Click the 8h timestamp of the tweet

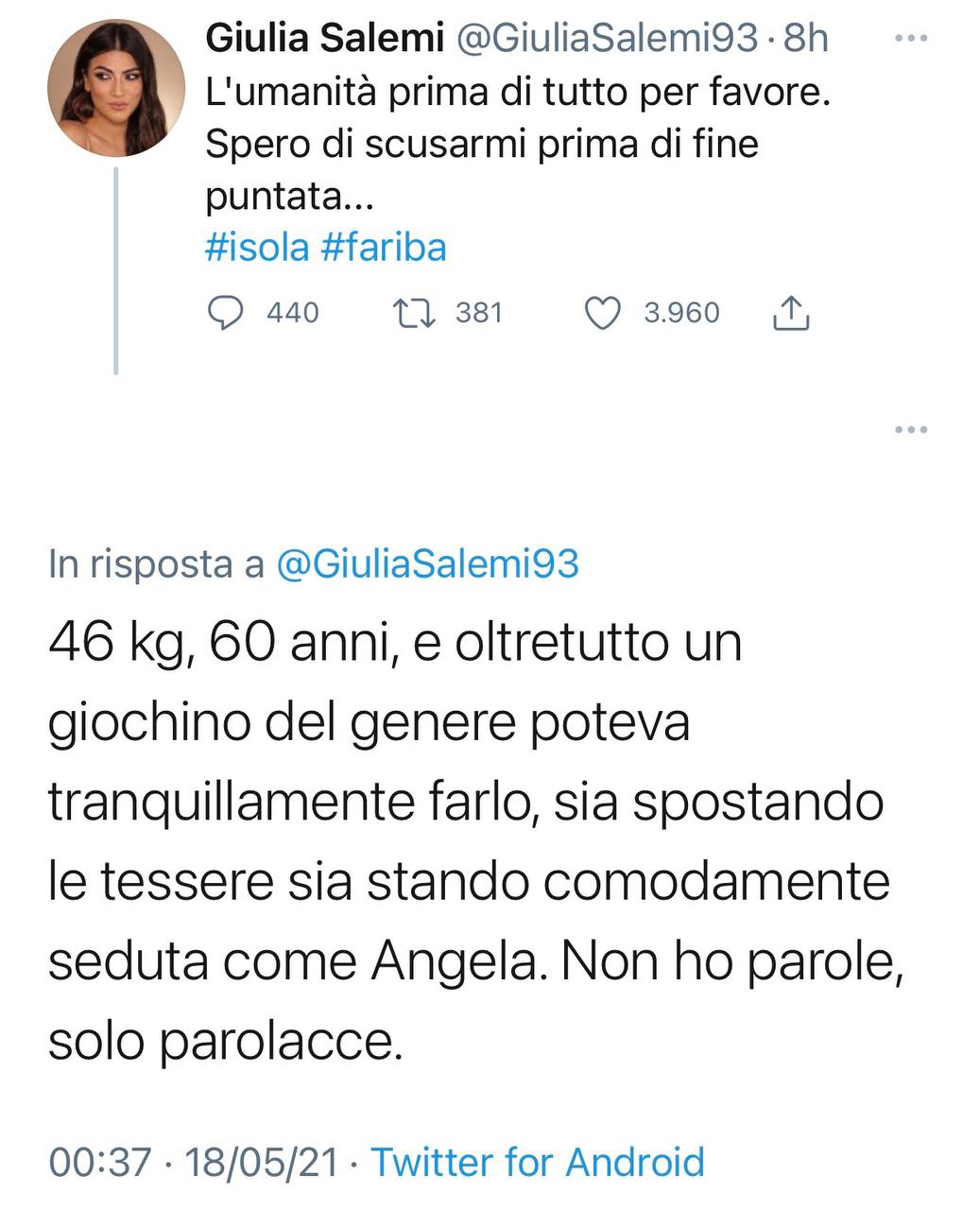pyautogui.click(x=806, y=39)
